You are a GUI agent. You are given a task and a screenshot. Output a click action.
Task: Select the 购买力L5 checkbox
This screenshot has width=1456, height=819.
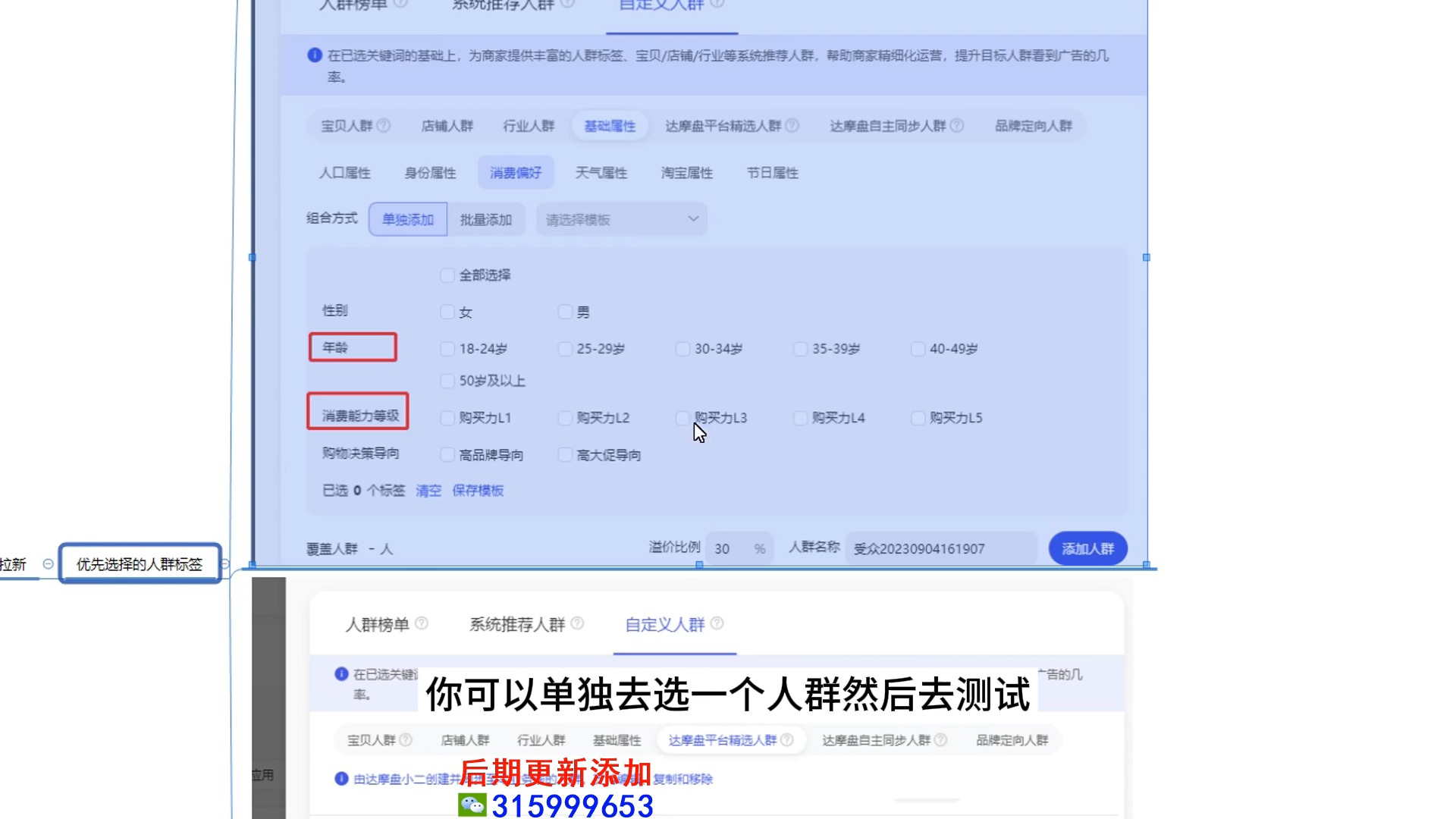pyautogui.click(x=918, y=418)
